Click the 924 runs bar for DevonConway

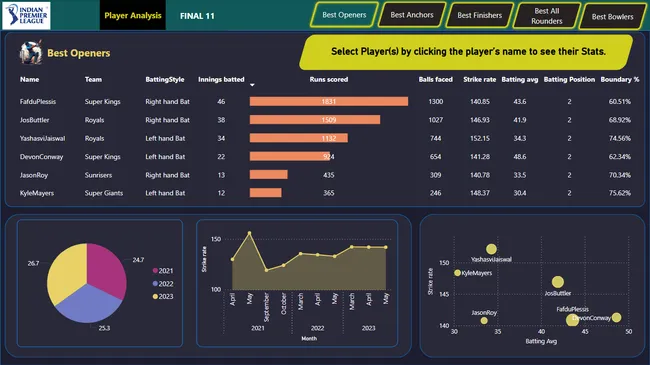289,156
